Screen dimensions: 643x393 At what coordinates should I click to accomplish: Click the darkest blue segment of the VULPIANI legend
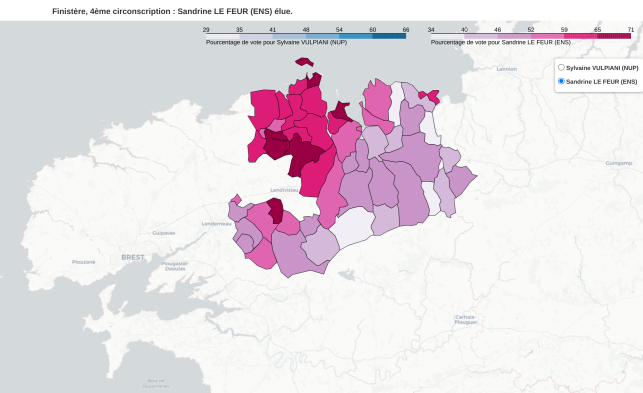pos(389,36)
